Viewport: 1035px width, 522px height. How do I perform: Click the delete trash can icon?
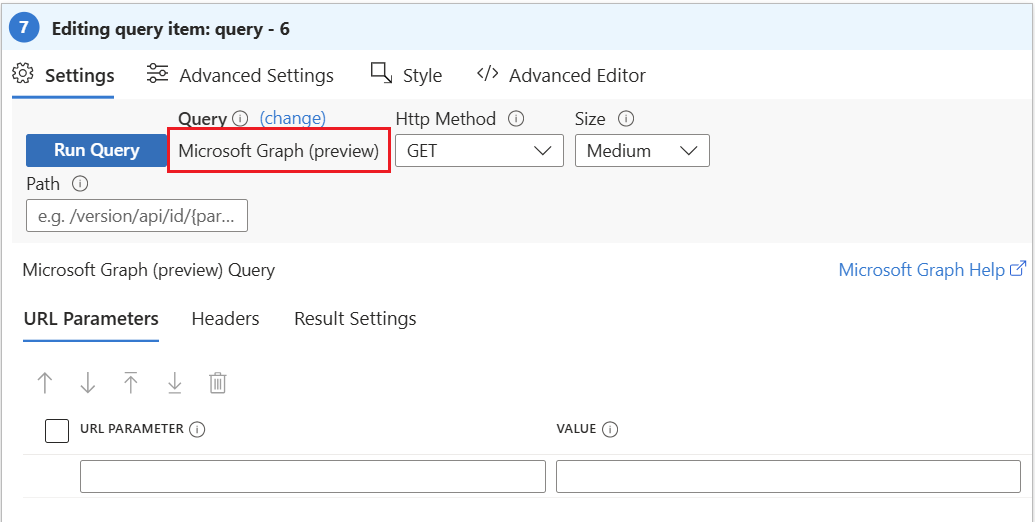click(x=218, y=383)
